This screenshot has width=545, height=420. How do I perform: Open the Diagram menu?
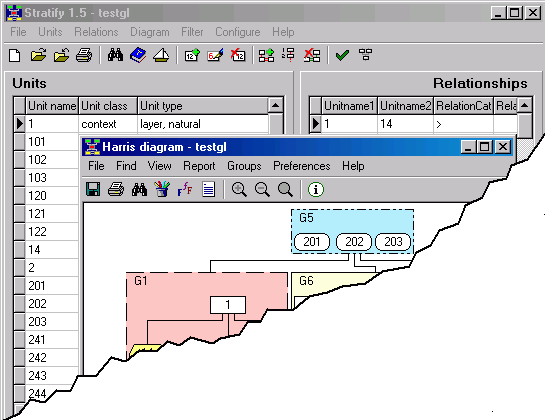[150, 32]
